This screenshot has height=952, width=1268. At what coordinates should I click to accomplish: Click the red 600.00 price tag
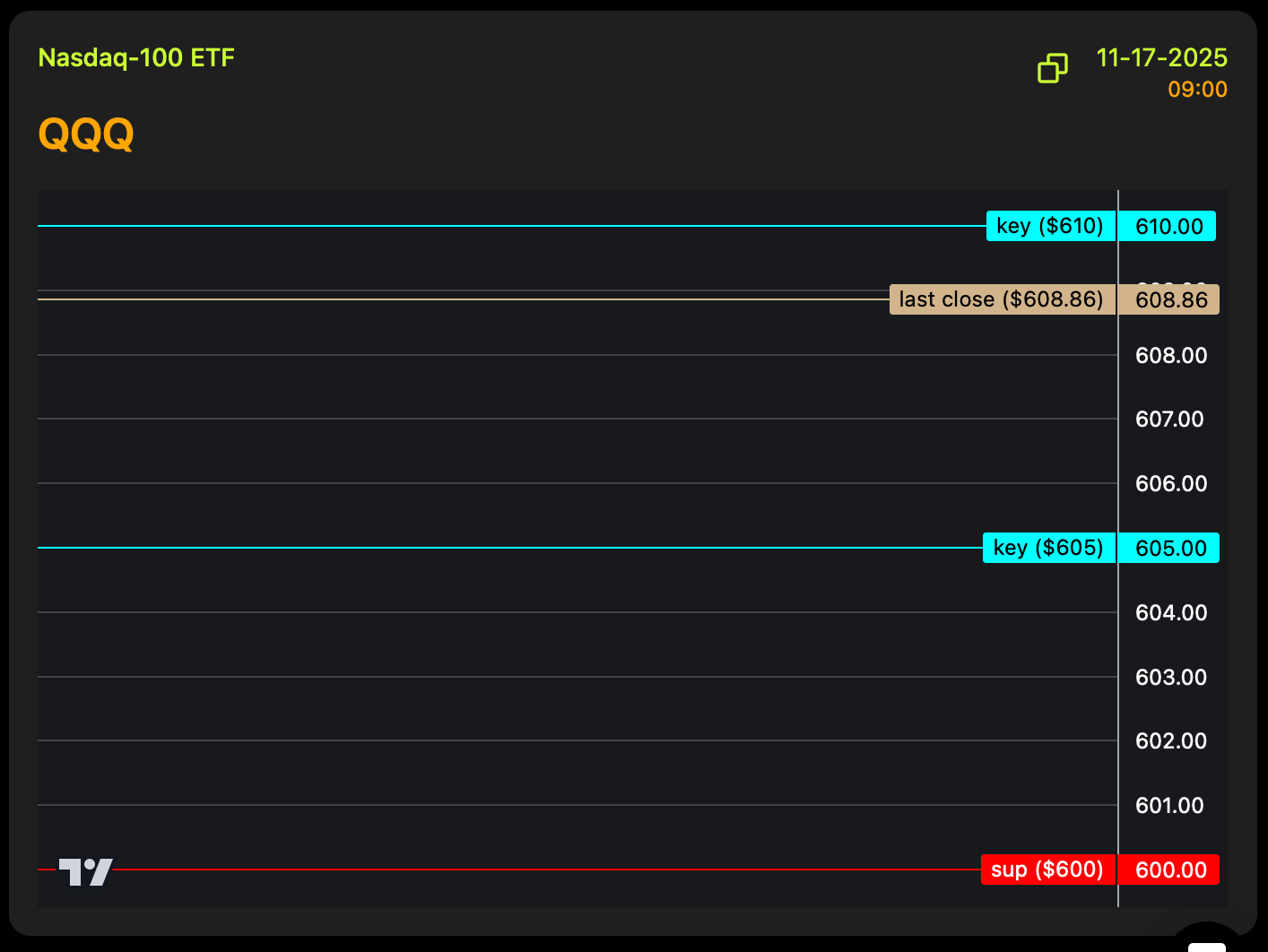(1170, 870)
